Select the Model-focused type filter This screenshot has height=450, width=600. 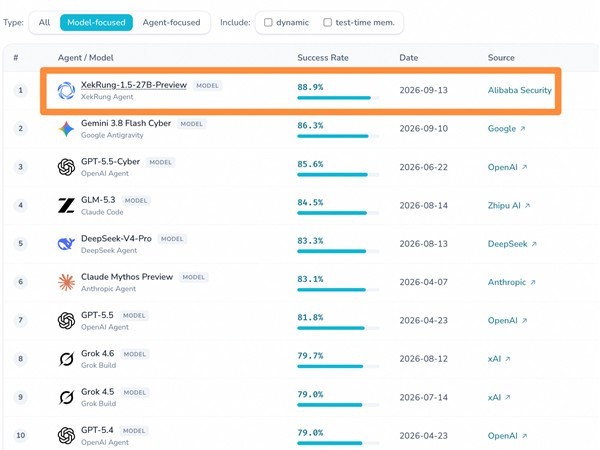pos(96,23)
